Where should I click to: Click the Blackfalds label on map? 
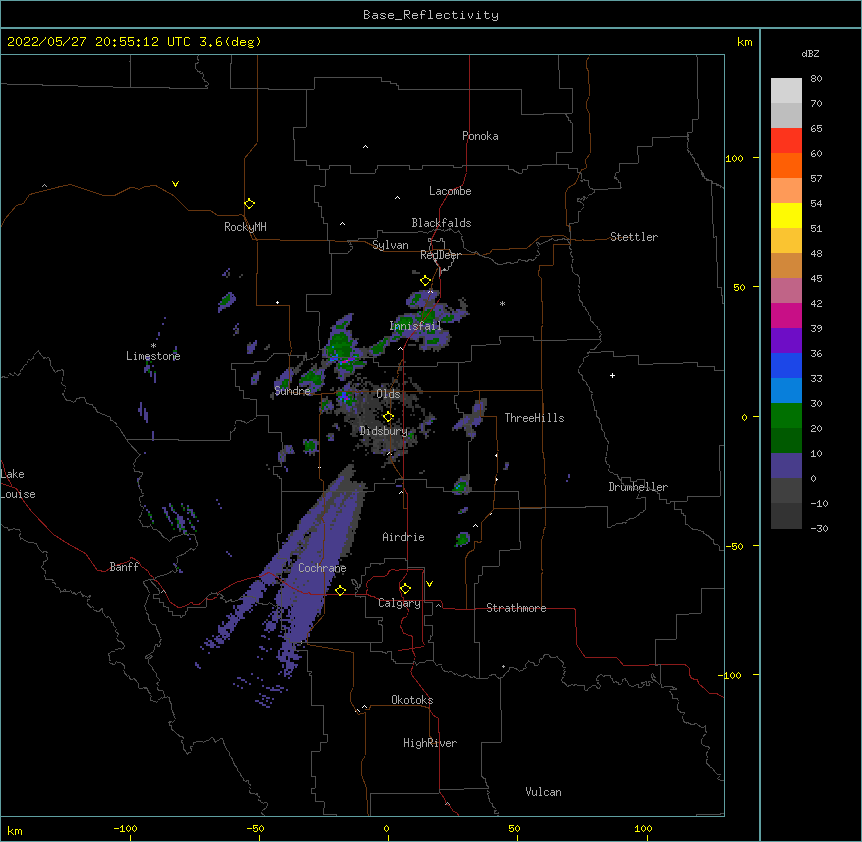(x=441, y=223)
